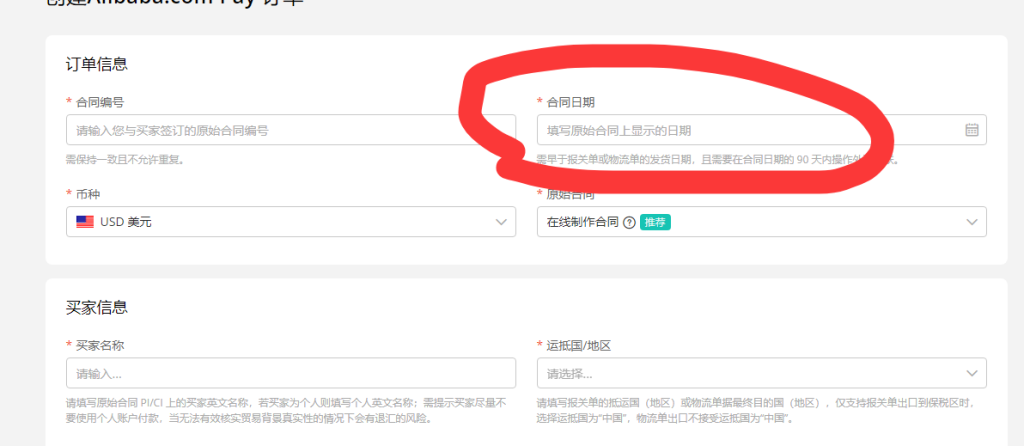This screenshot has height=446, width=1024.
Task: Focus the 买家名称 input field
Action: 290,373
